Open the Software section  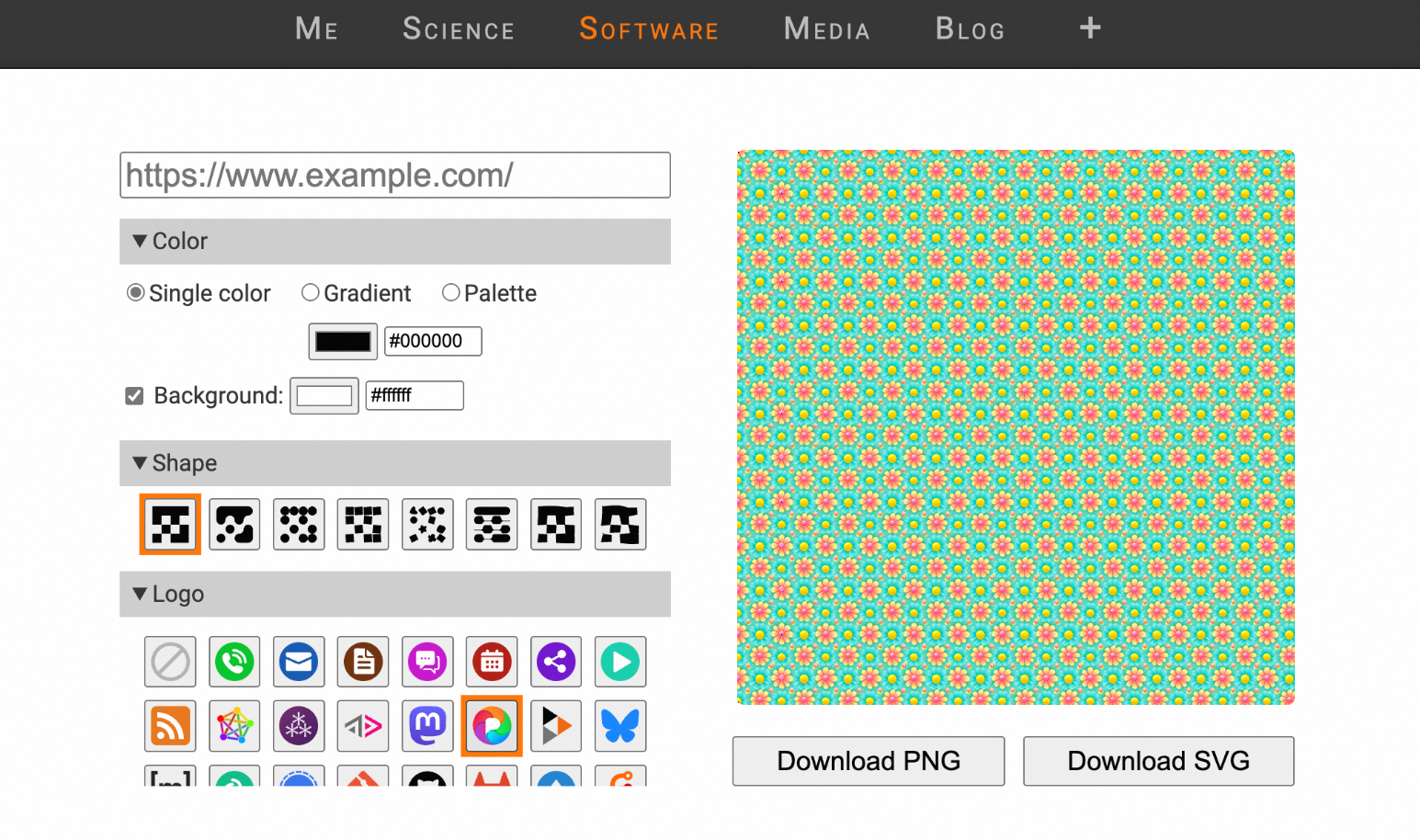(x=649, y=28)
